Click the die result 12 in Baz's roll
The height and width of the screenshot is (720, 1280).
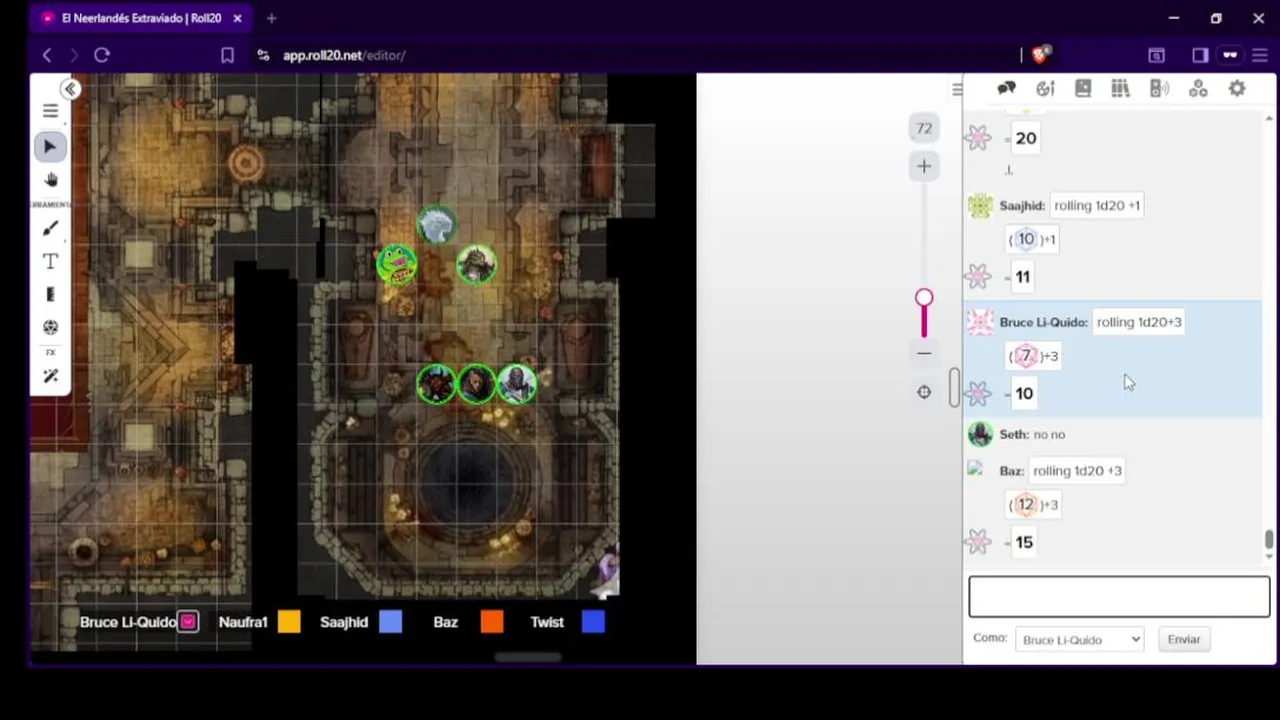(1025, 504)
